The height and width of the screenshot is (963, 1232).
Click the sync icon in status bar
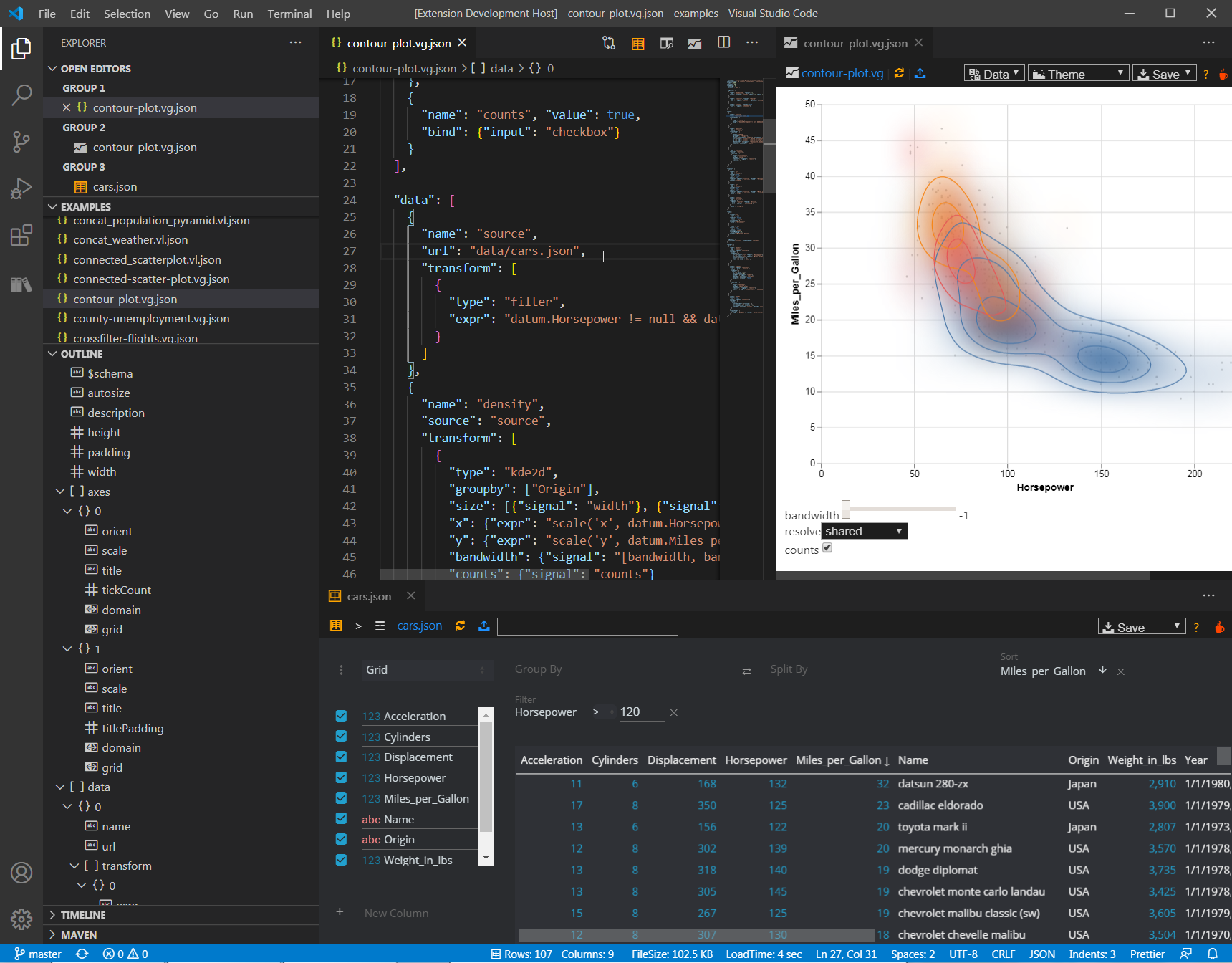[x=82, y=954]
